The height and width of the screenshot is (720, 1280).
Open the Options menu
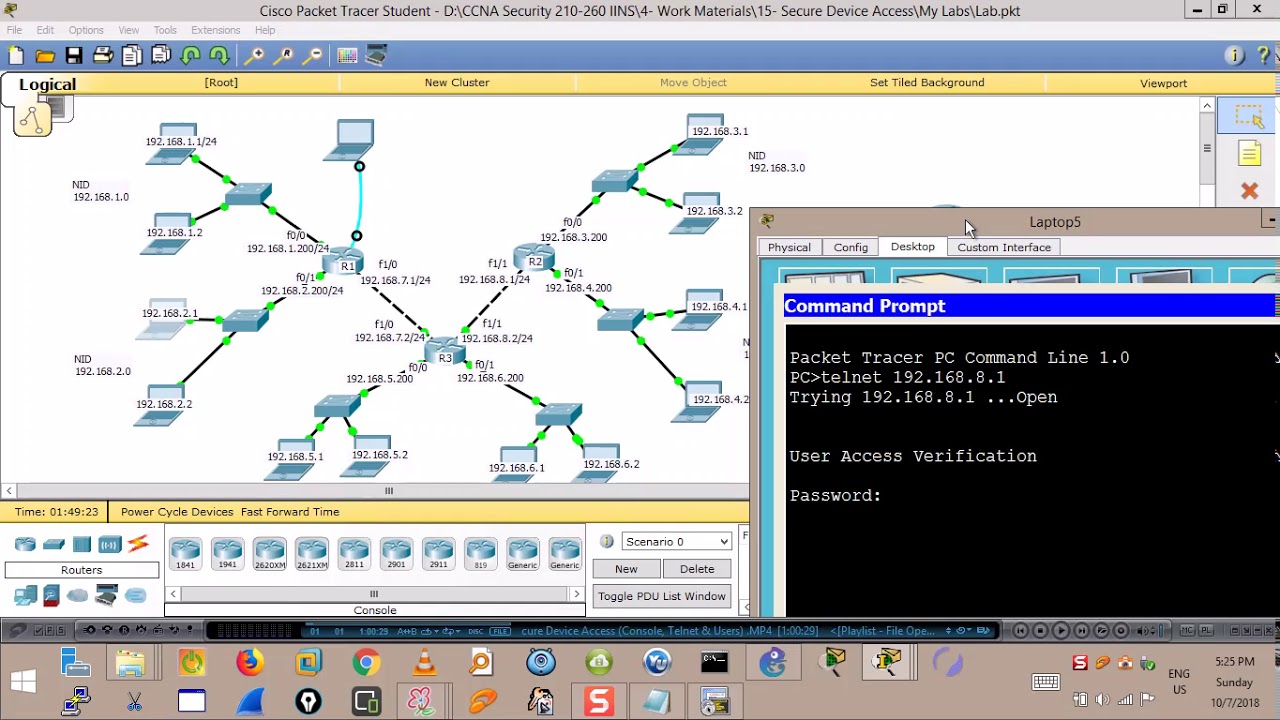pyautogui.click(x=86, y=30)
